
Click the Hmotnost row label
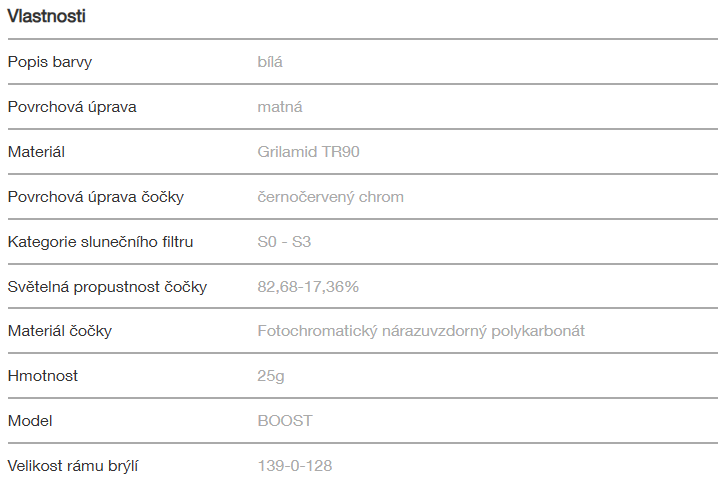tap(42, 376)
